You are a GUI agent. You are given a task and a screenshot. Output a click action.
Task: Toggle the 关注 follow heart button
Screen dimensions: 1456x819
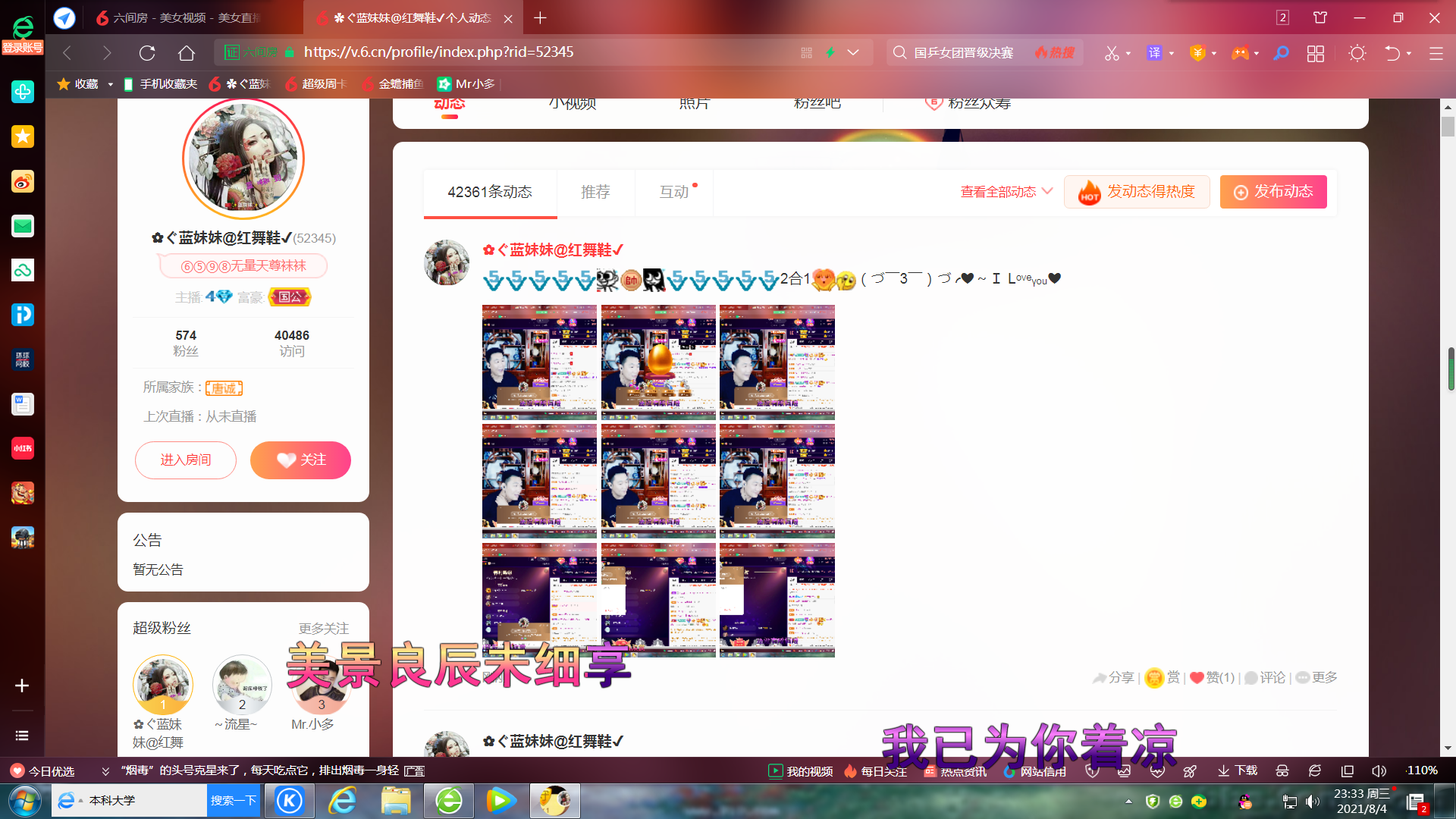(300, 460)
